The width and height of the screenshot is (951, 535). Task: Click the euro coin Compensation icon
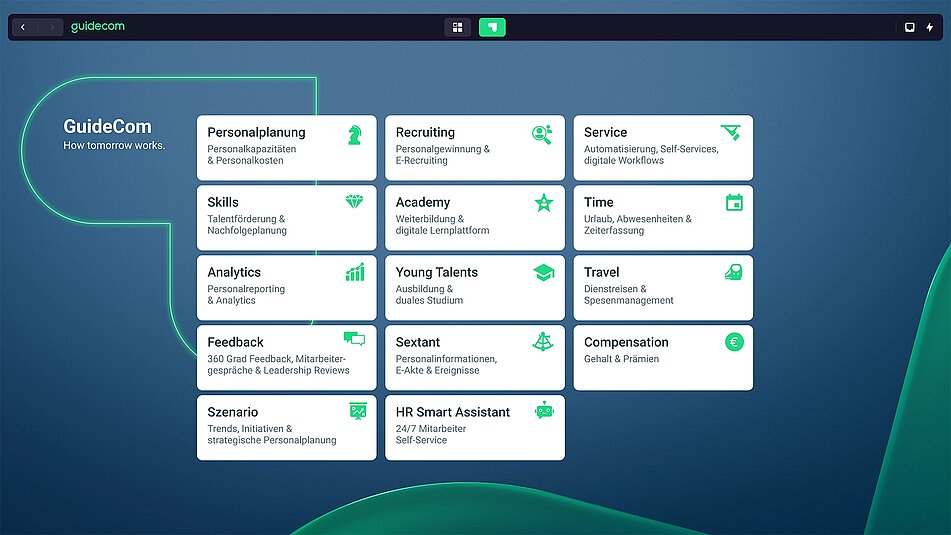click(x=734, y=342)
